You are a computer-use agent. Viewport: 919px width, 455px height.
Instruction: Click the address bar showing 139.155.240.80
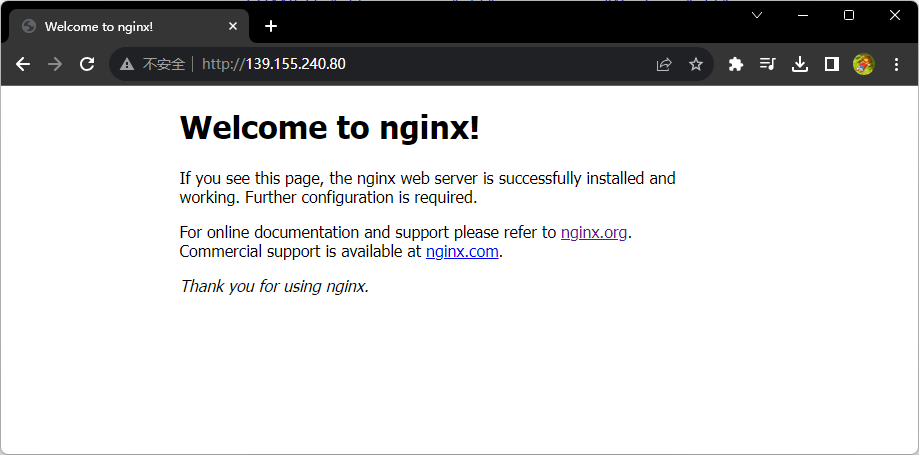point(400,64)
